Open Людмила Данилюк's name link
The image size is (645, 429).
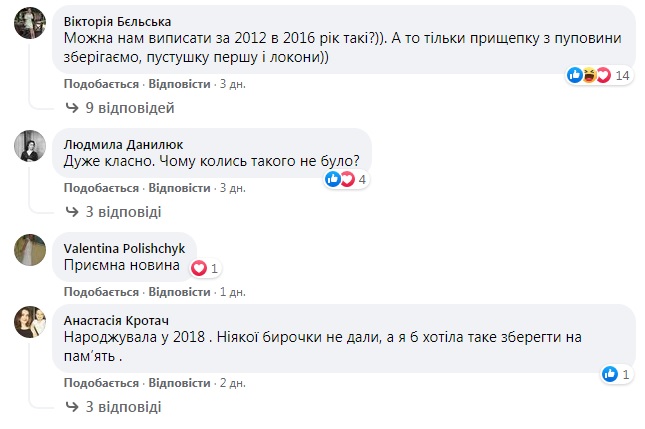(x=116, y=144)
